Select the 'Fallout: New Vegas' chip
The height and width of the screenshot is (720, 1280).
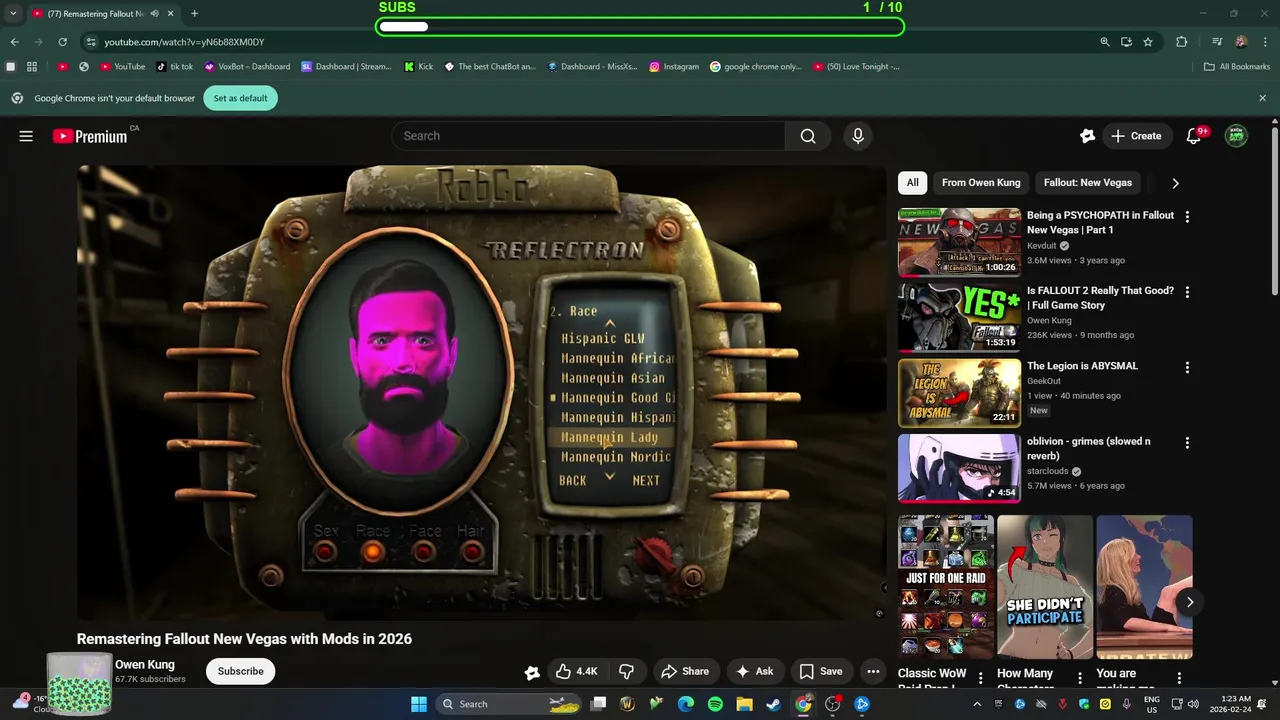1088,183
